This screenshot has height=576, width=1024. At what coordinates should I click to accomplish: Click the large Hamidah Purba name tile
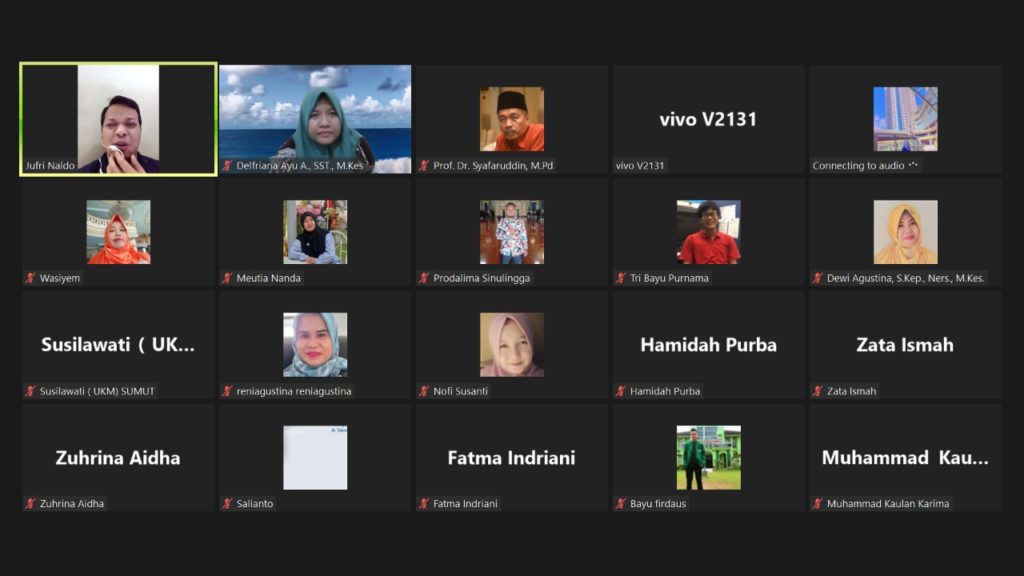point(708,345)
